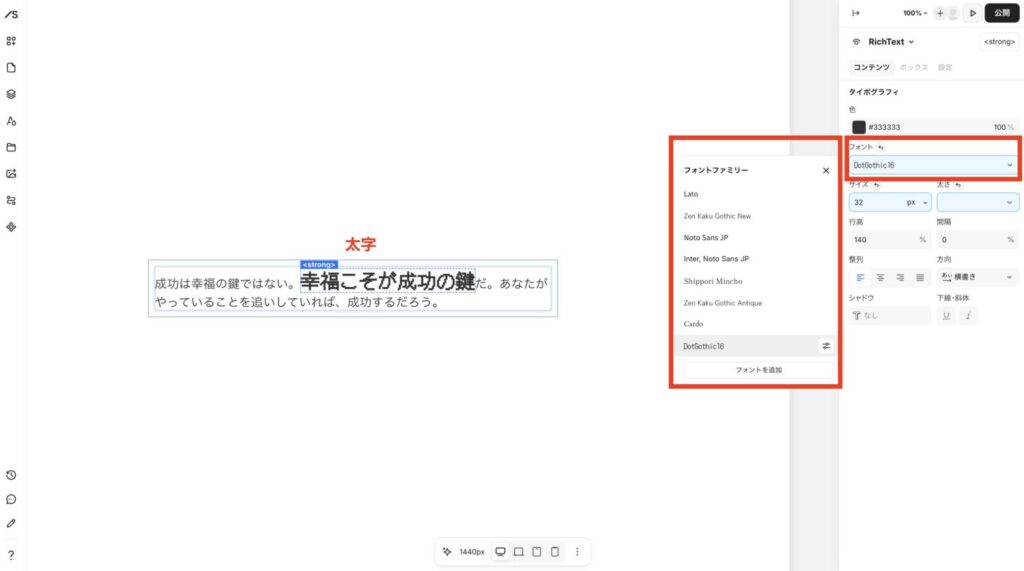Toggle underline text style
This screenshot has height=571, width=1024.
coord(945,316)
